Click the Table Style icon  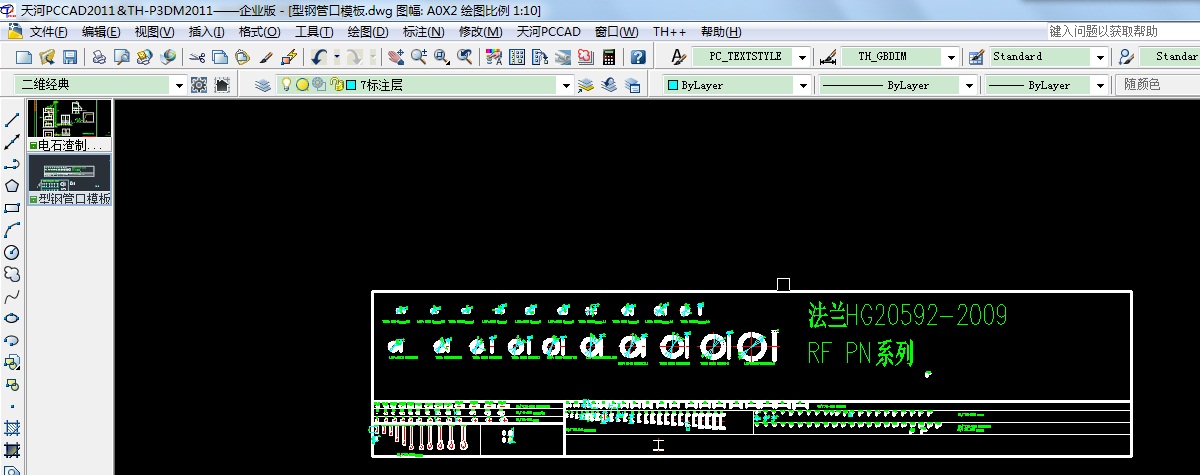976,57
